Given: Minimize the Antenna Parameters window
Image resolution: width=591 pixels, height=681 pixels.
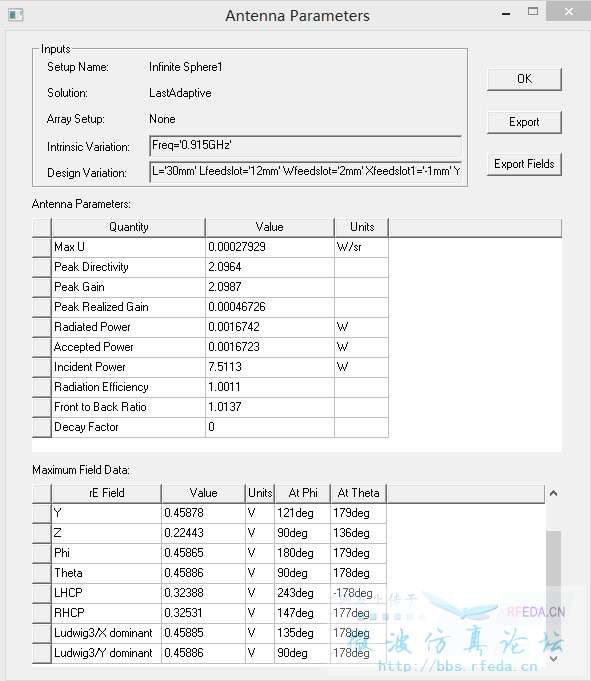Looking at the screenshot, I should [506, 13].
